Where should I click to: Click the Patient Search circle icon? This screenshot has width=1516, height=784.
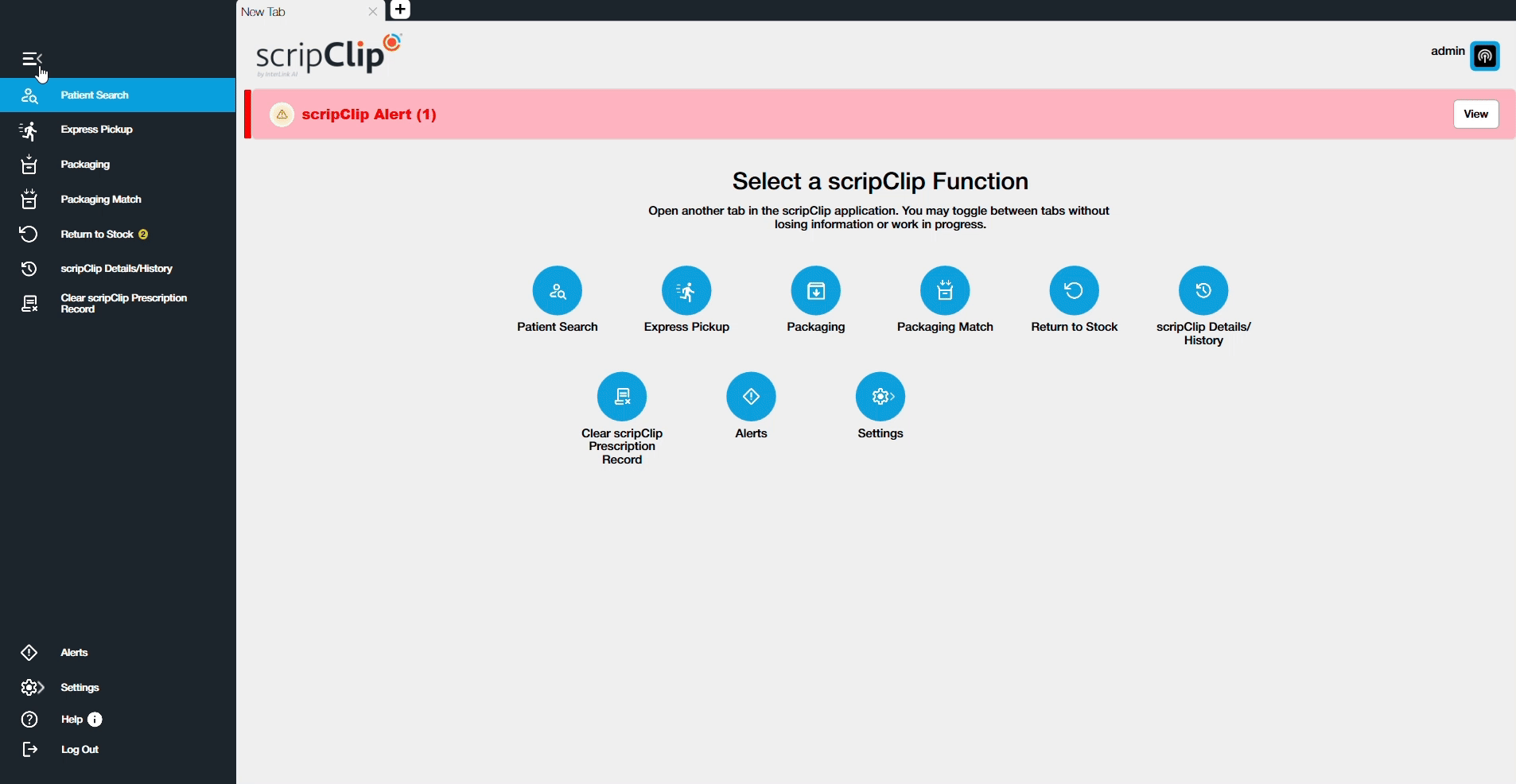click(557, 290)
